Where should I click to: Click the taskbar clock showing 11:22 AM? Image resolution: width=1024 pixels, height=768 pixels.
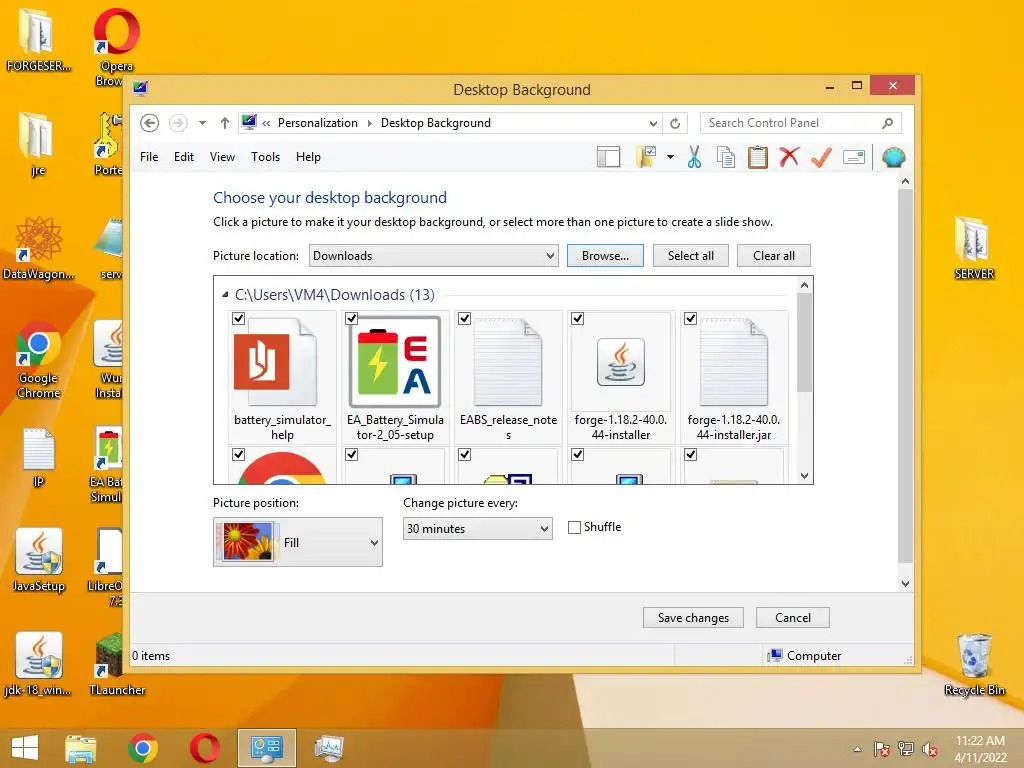coord(980,749)
